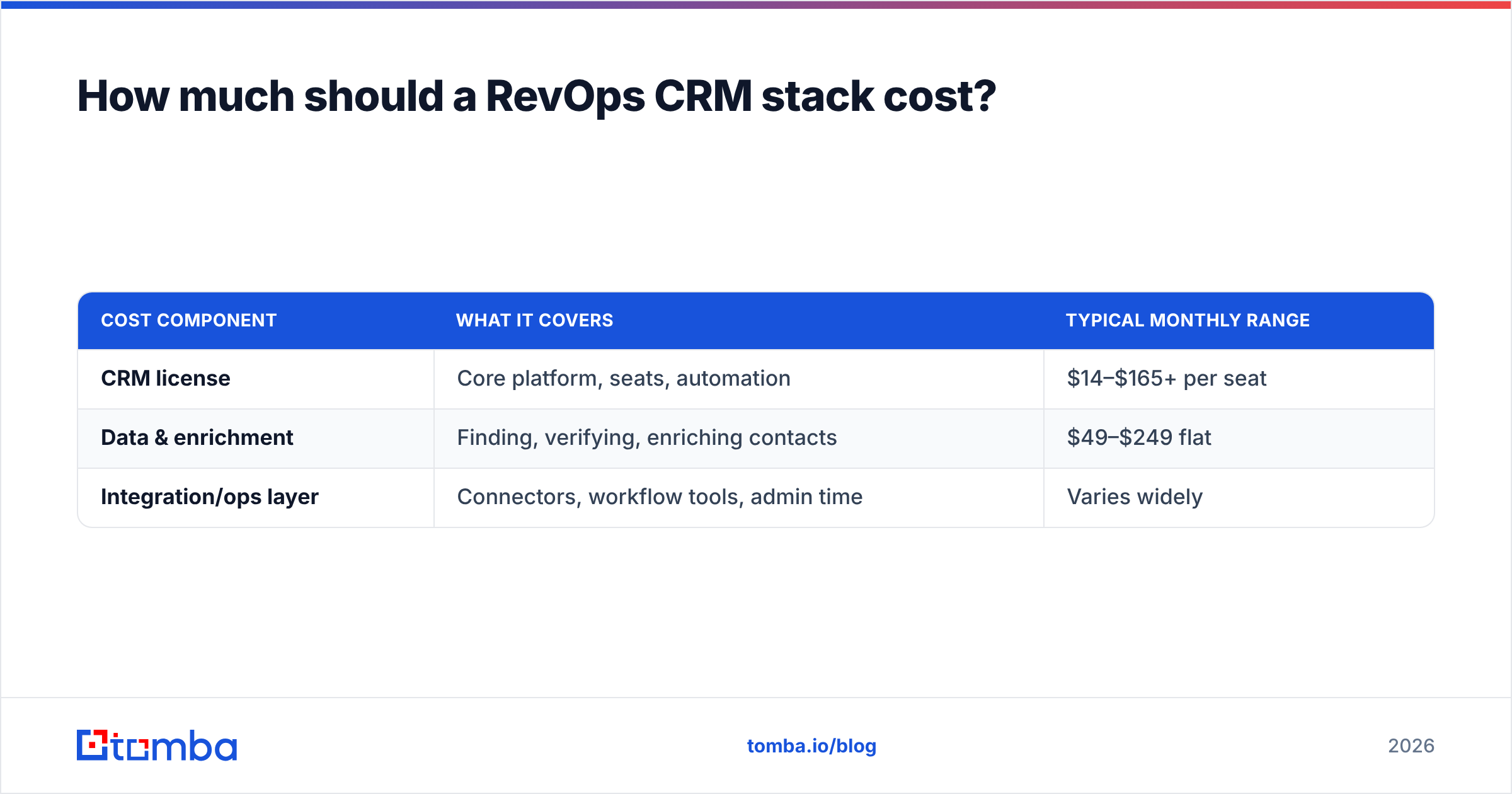Click the 'Integration/ops layer' cell
Image resolution: width=1512 pixels, height=794 pixels.
click(256, 497)
